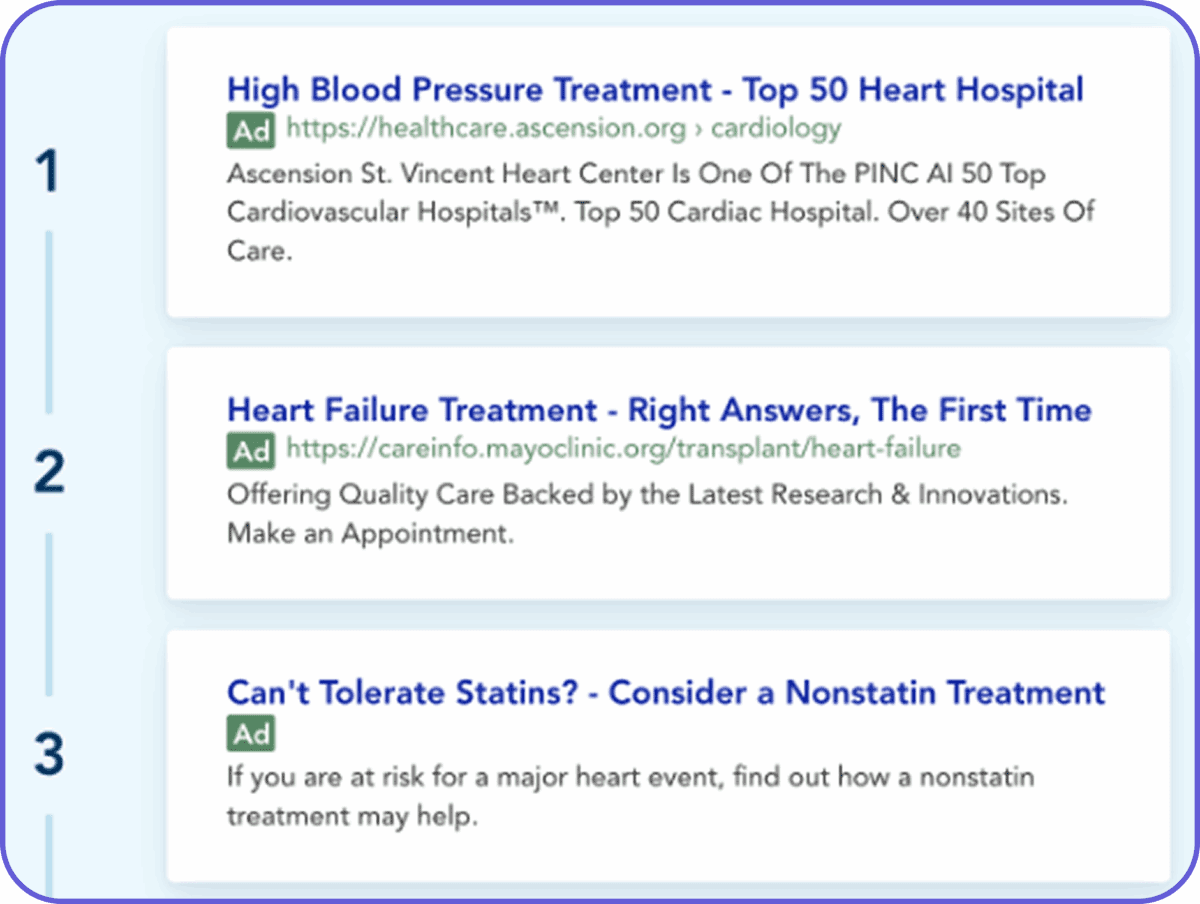The width and height of the screenshot is (1200, 904).
Task: Click the Ad badge under the Nonstatin Treatment title
Action: 251,734
